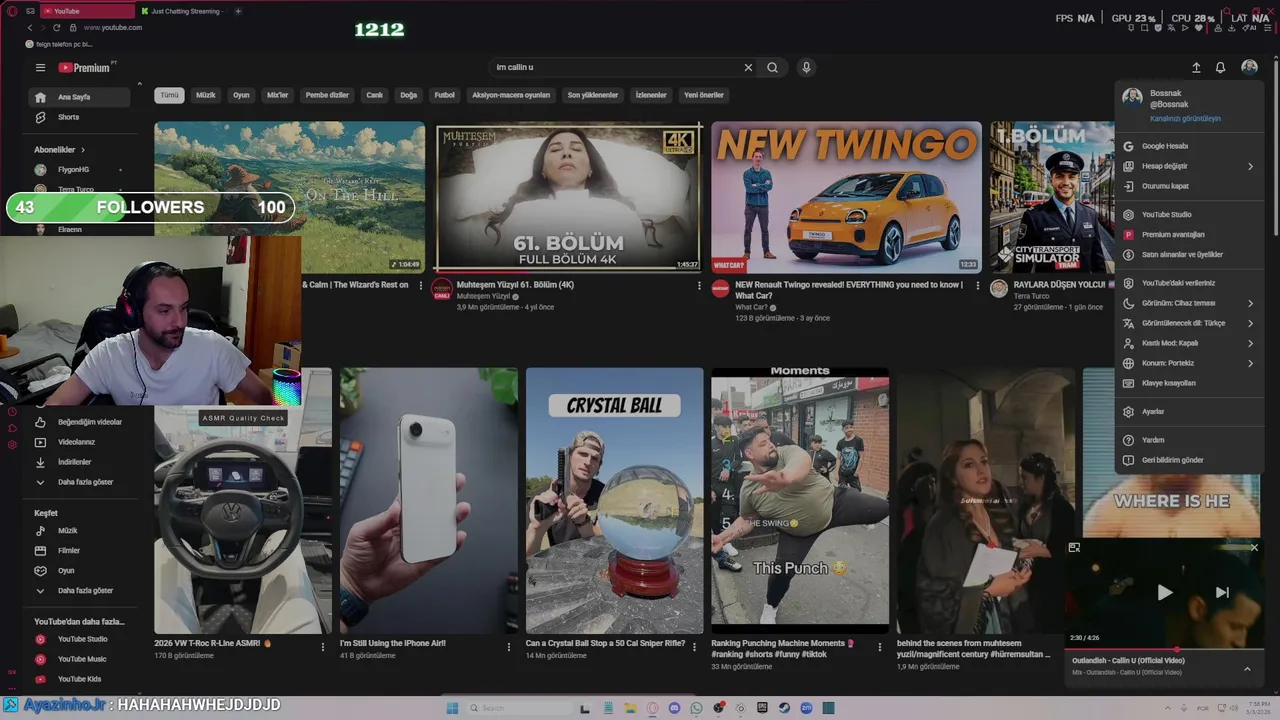Click the account avatar in header
Viewport: 1280px width, 720px height.
[x=1250, y=68]
